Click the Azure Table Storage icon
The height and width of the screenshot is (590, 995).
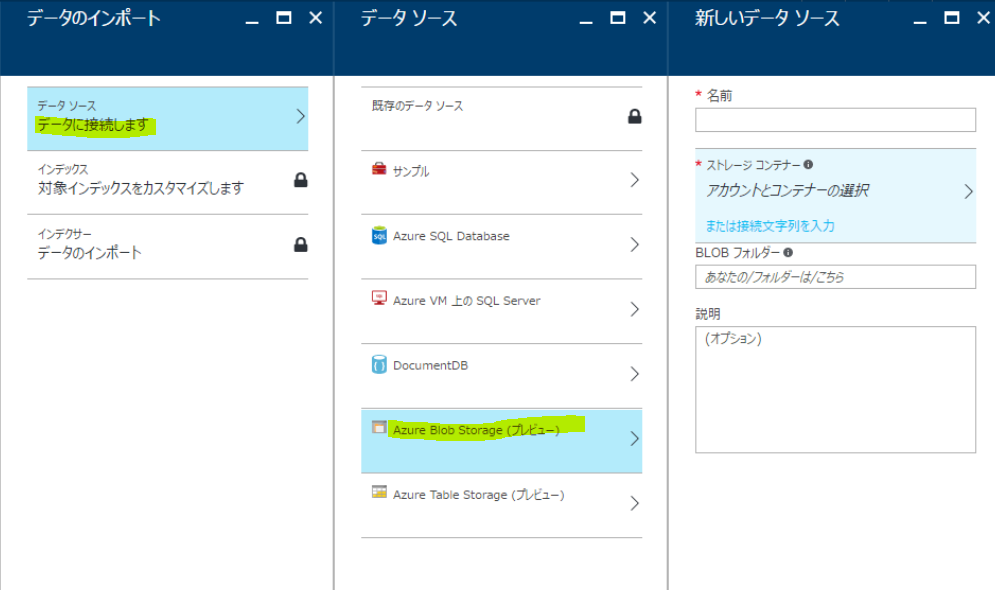pos(379,492)
